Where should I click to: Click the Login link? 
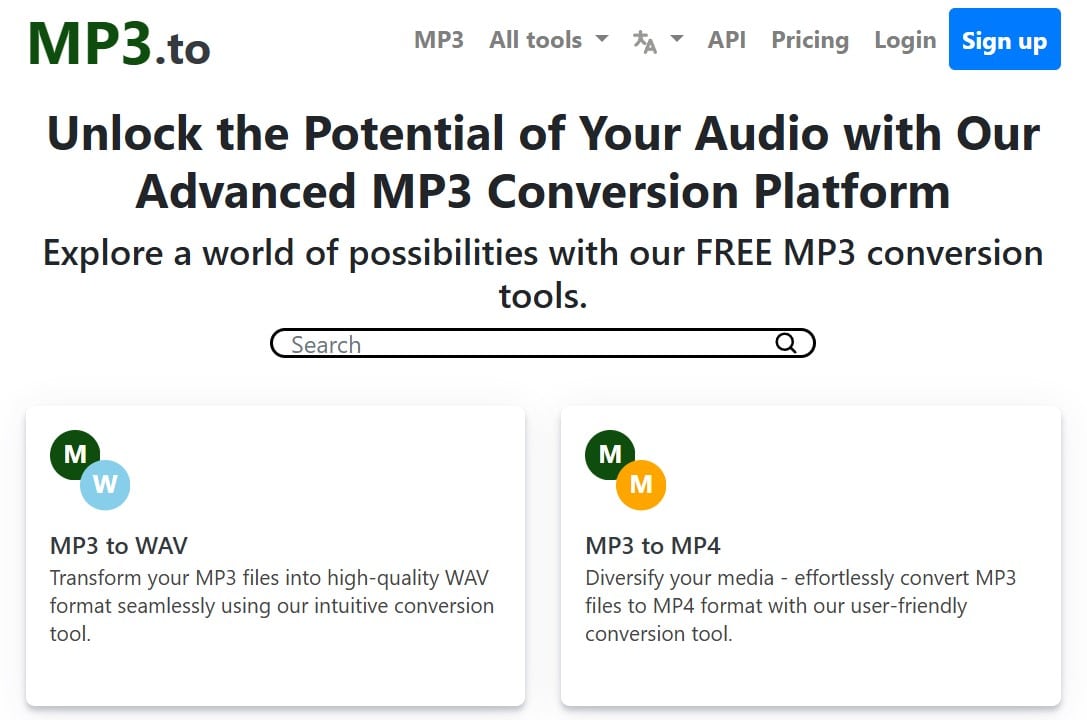[905, 40]
